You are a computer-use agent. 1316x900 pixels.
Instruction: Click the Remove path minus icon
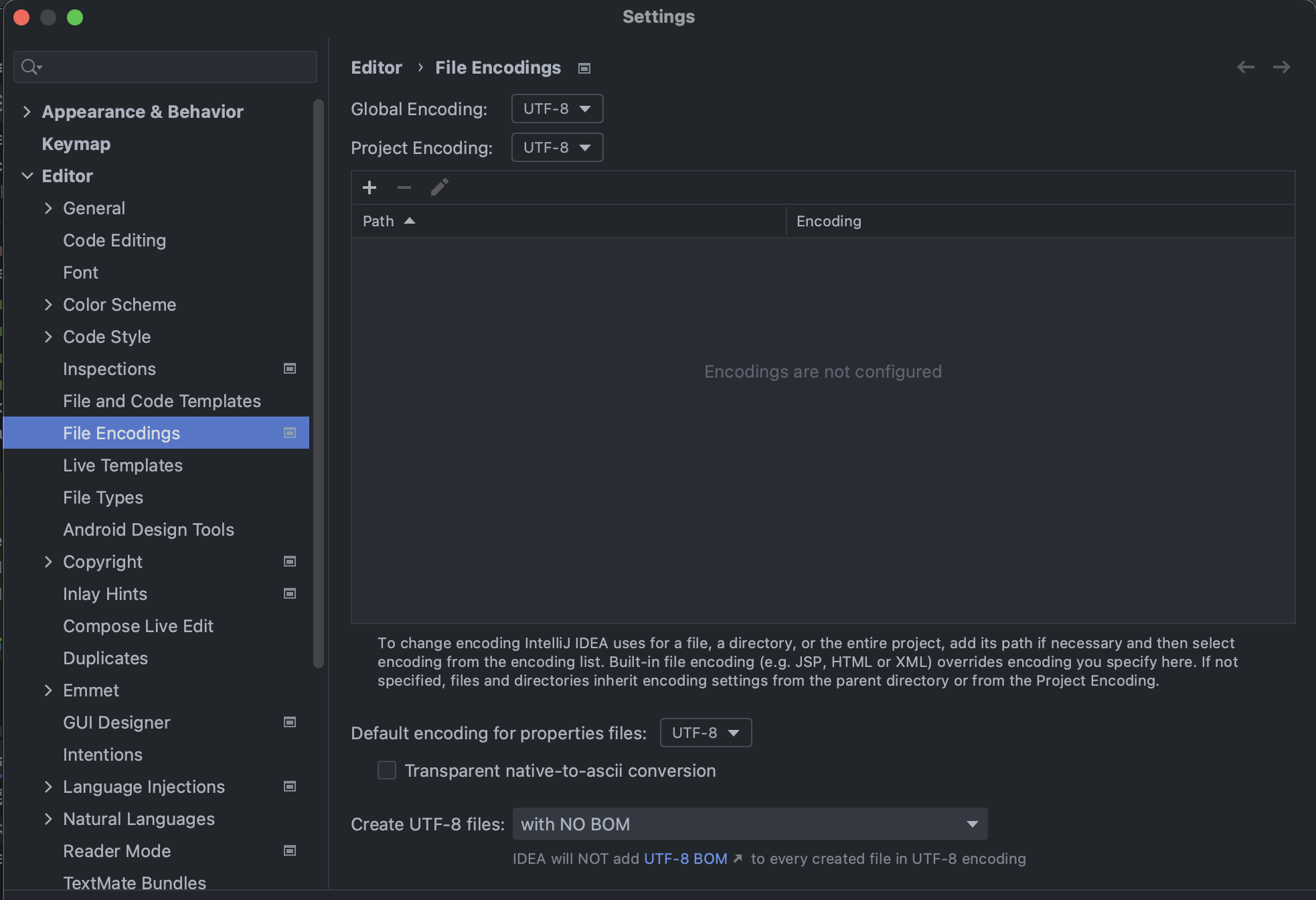[404, 187]
